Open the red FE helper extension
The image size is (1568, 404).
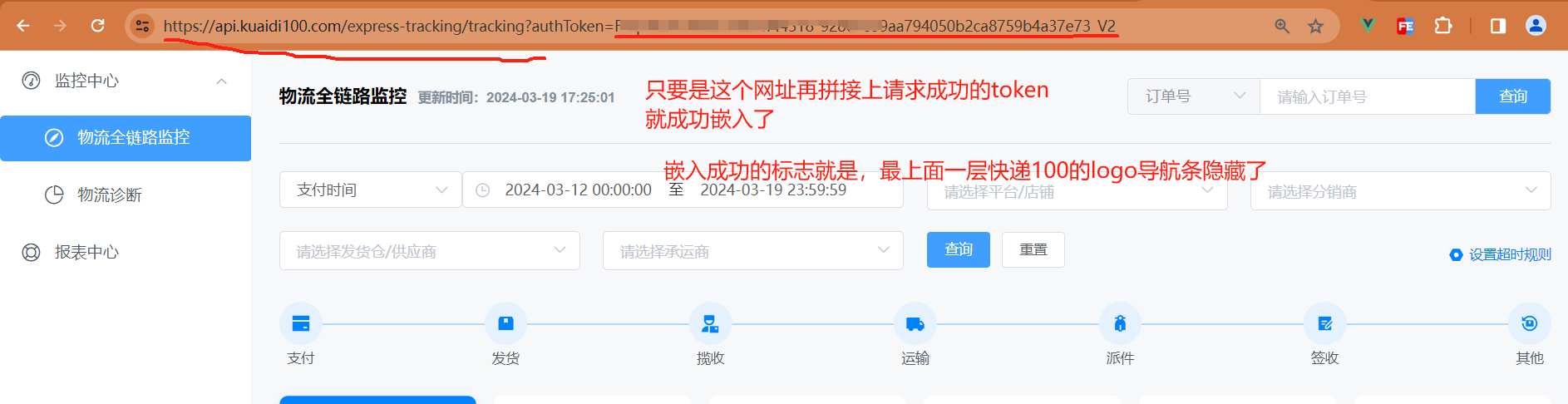tap(1405, 26)
